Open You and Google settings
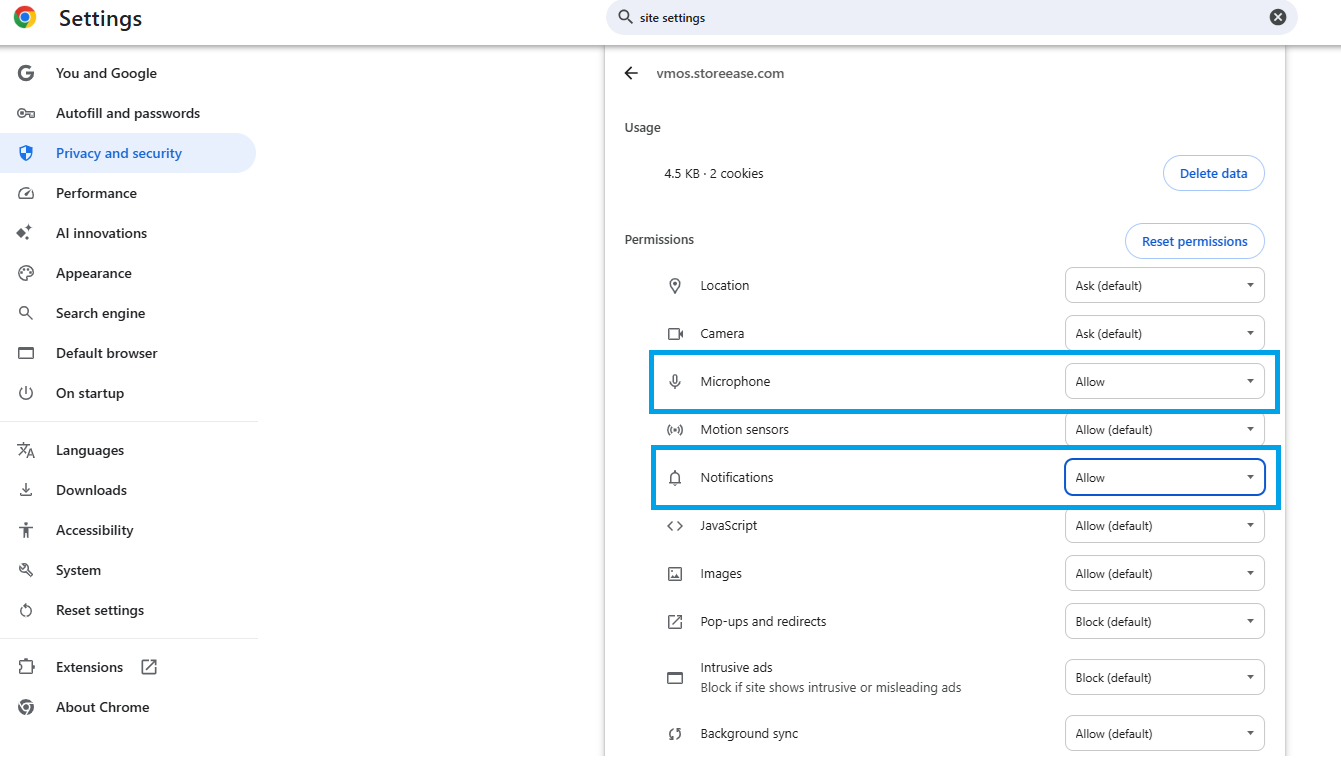The image size is (1341, 761). (128, 73)
